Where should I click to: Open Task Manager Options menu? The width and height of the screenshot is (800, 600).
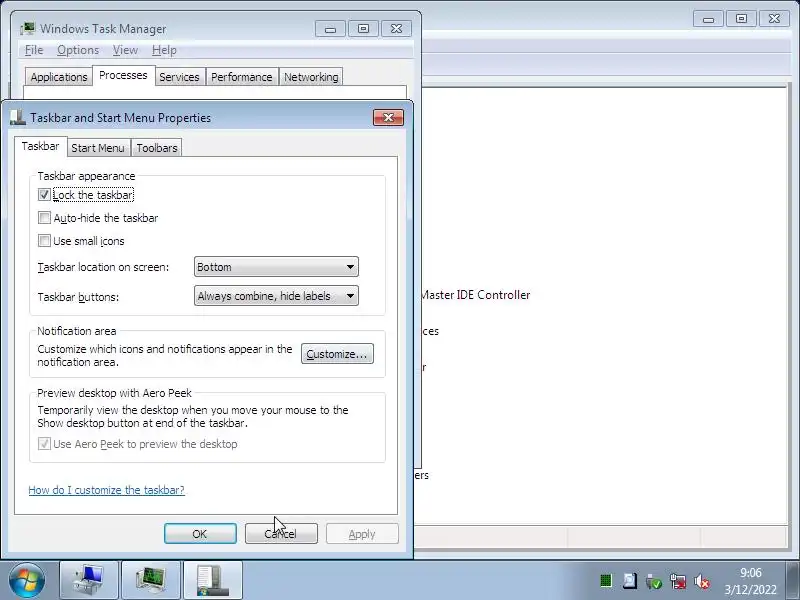coord(78,50)
